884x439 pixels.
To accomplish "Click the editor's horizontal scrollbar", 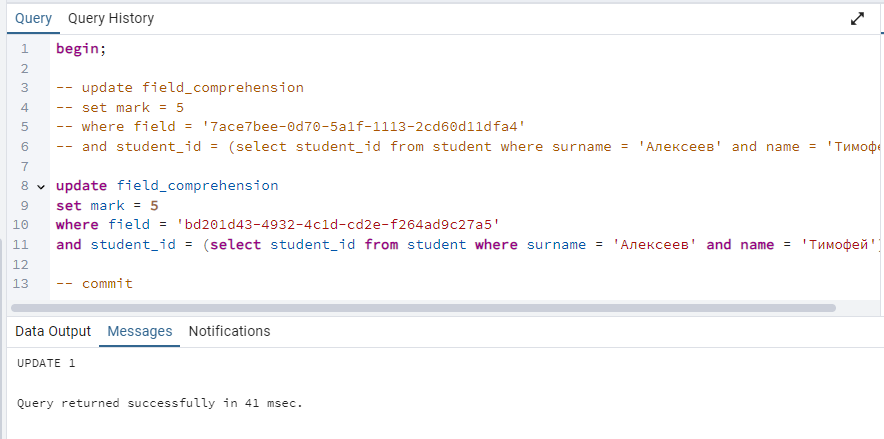I will (x=423, y=308).
